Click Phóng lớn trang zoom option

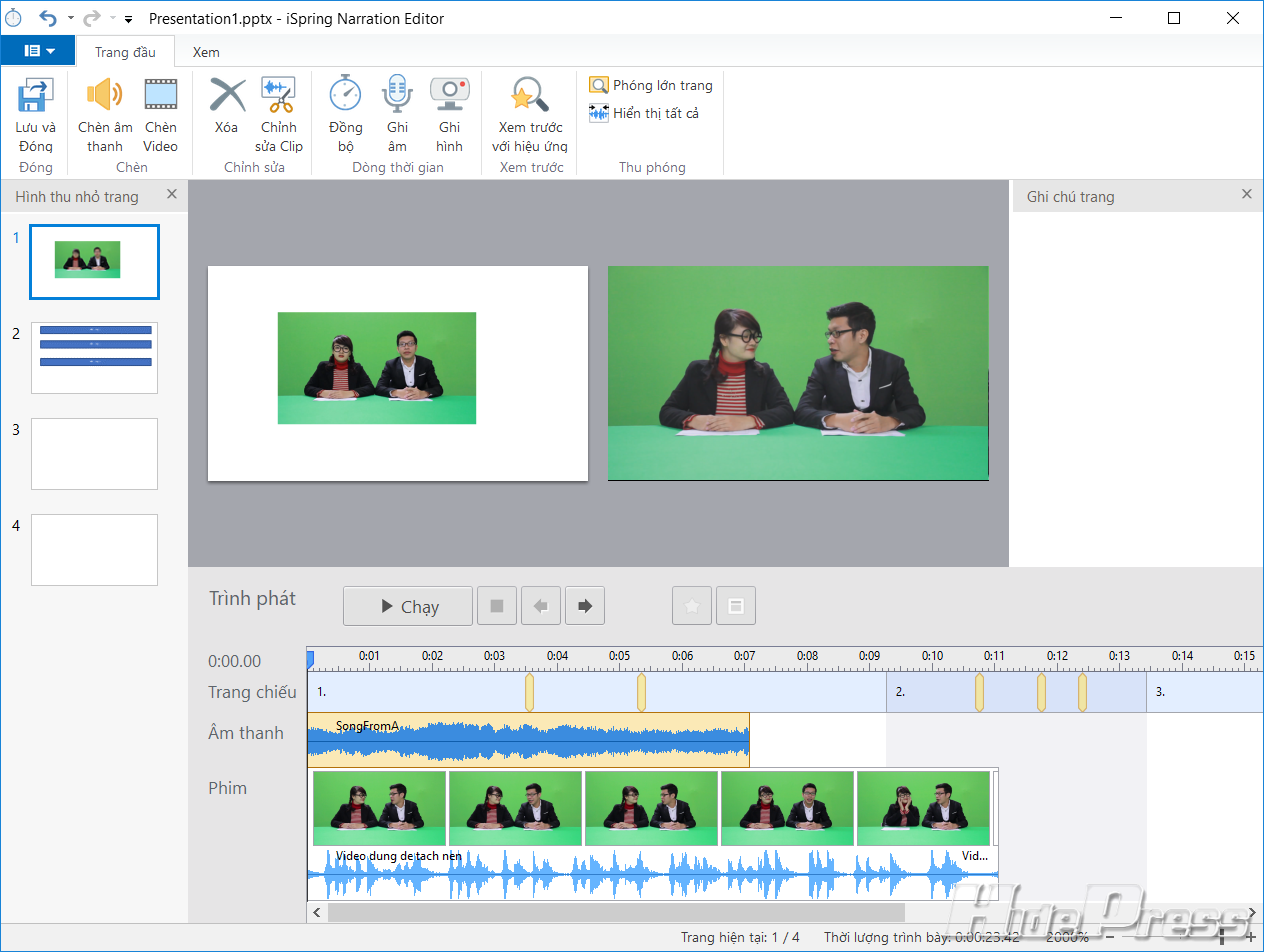point(651,85)
